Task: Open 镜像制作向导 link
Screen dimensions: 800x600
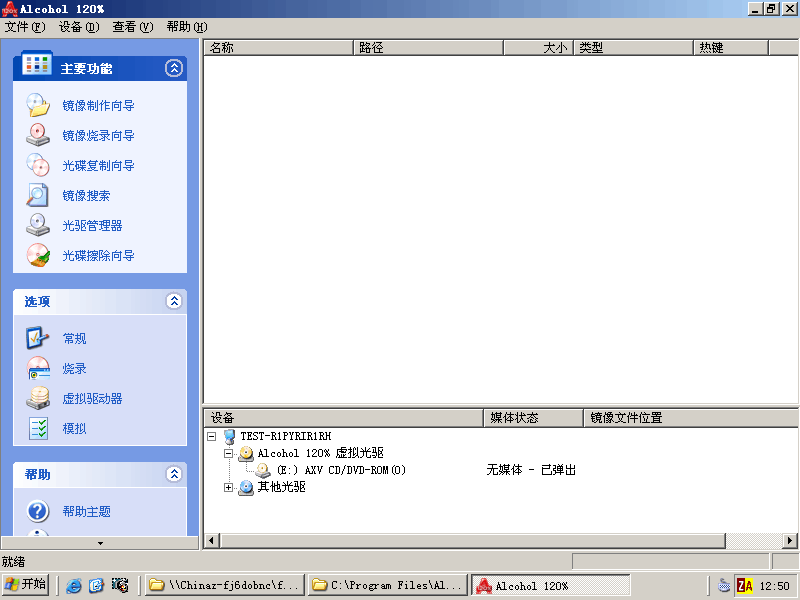Action: [98, 105]
